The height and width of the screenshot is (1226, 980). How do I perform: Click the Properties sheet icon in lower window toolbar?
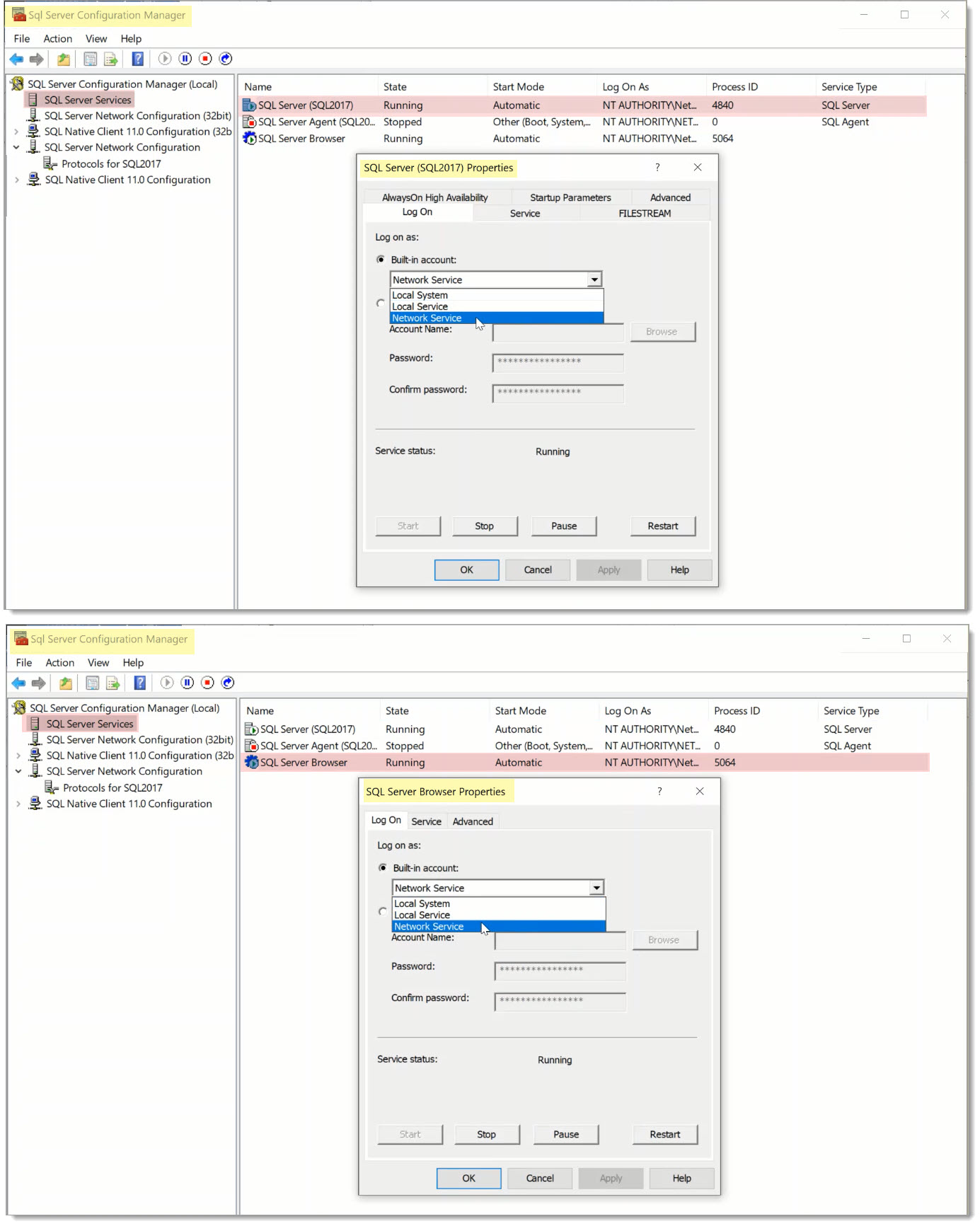(93, 683)
